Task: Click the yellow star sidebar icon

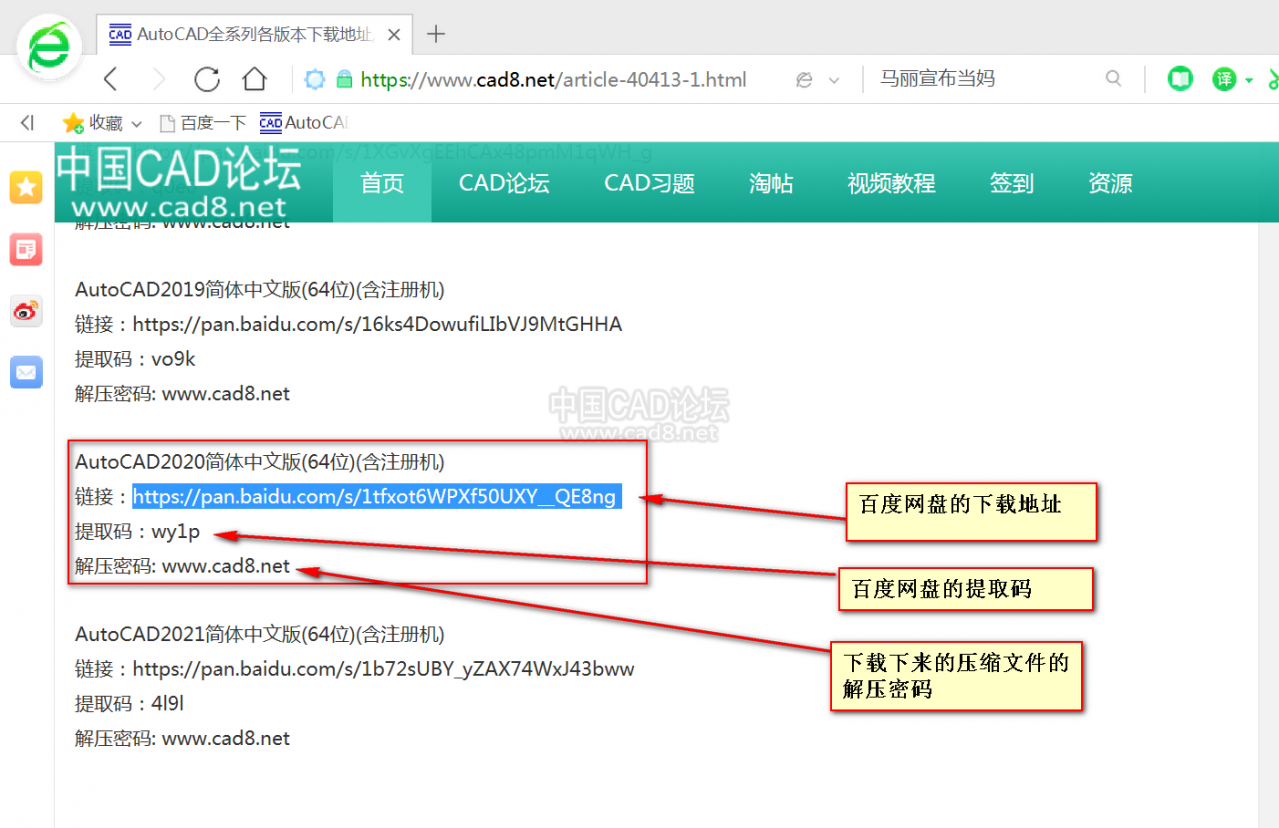Action: [x=26, y=187]
